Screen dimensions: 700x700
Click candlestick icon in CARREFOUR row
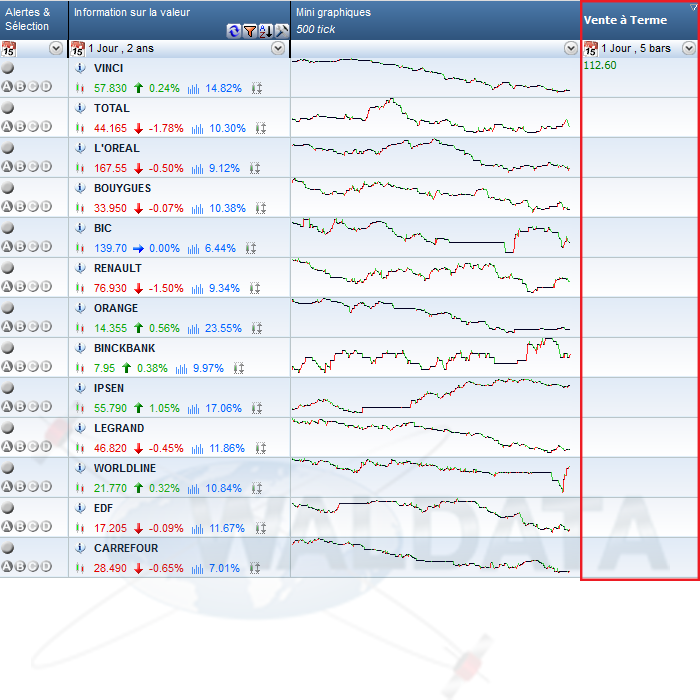click(x=80, y=568)
